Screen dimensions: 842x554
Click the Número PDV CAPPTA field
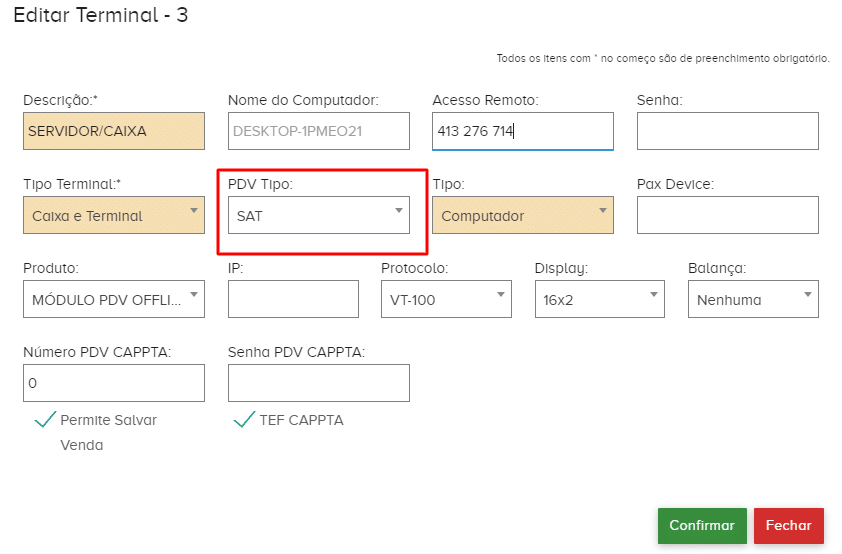[x=113, y=383]
